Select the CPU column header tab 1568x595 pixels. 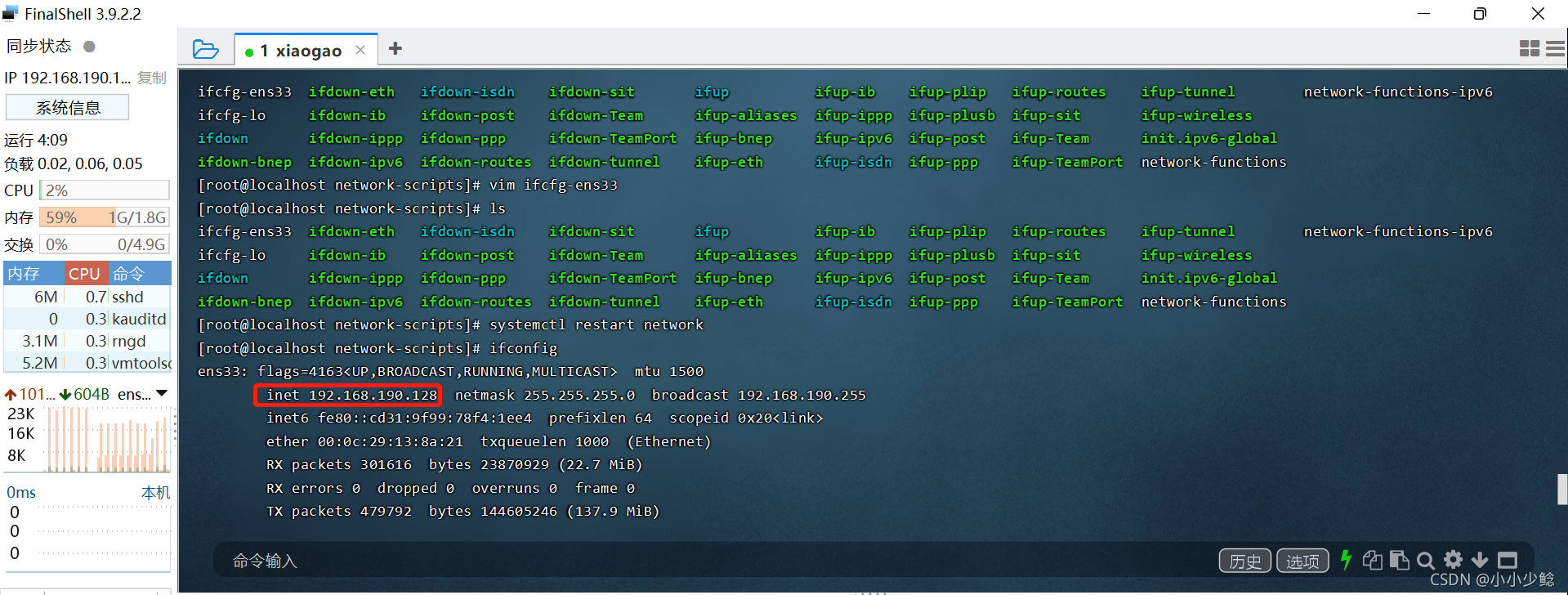84,273
